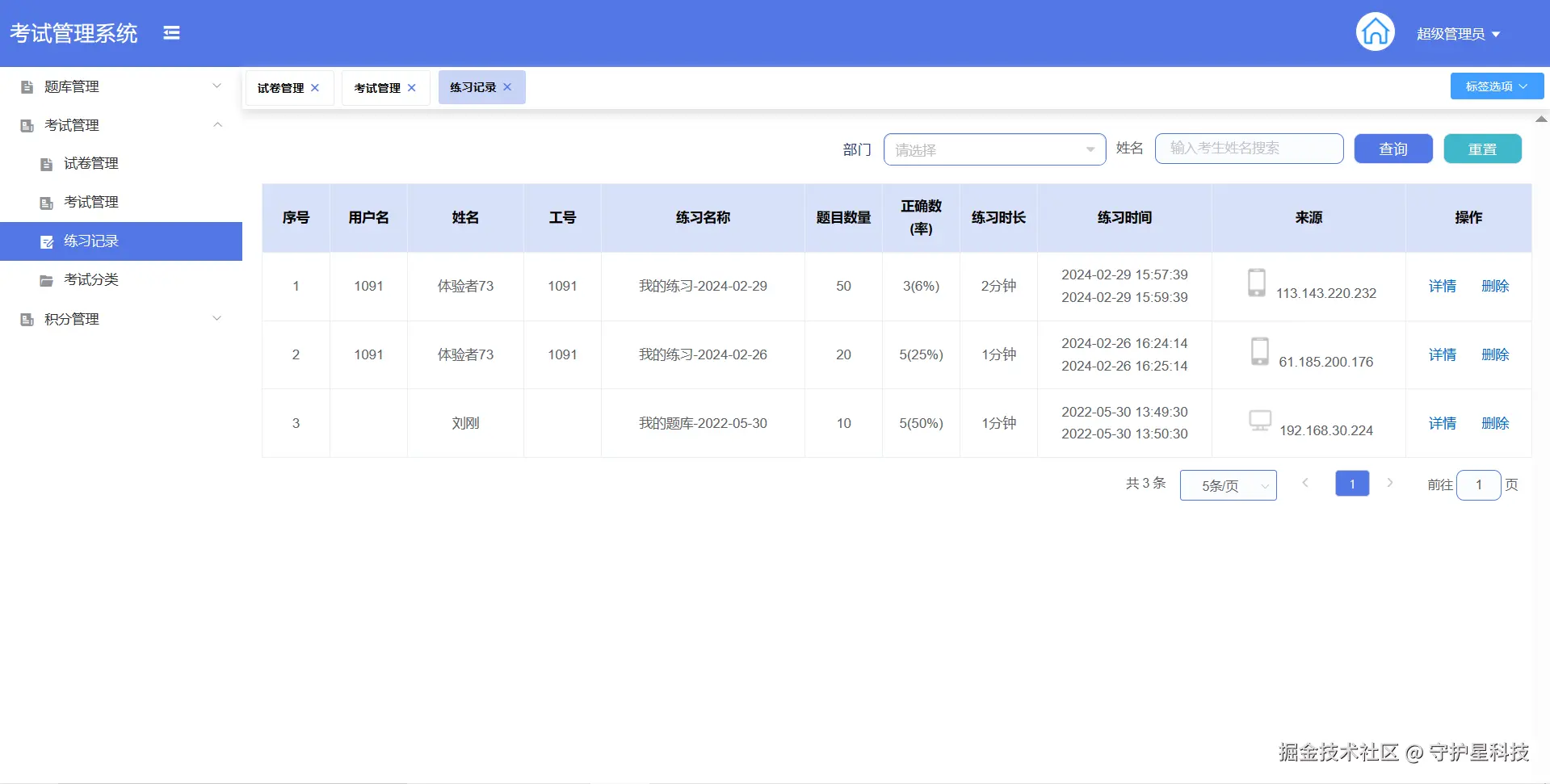
Task: Collapse the sidebar with hamburger icon
Action: 171,32
